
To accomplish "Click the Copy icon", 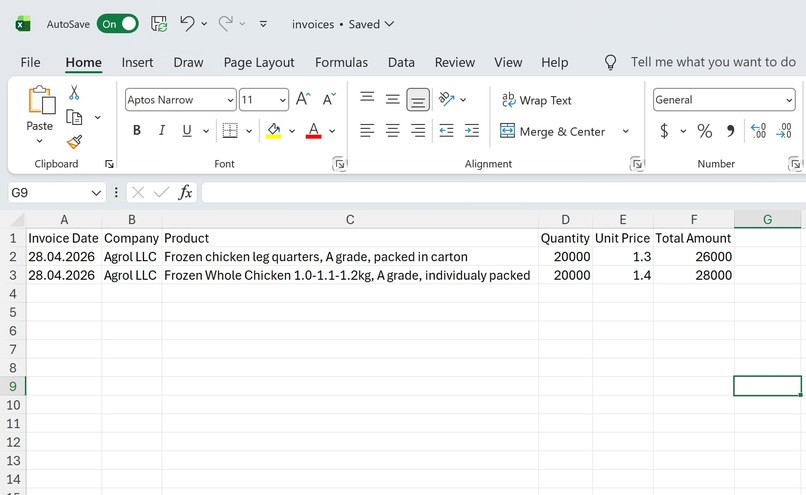I will coord(74,118).
